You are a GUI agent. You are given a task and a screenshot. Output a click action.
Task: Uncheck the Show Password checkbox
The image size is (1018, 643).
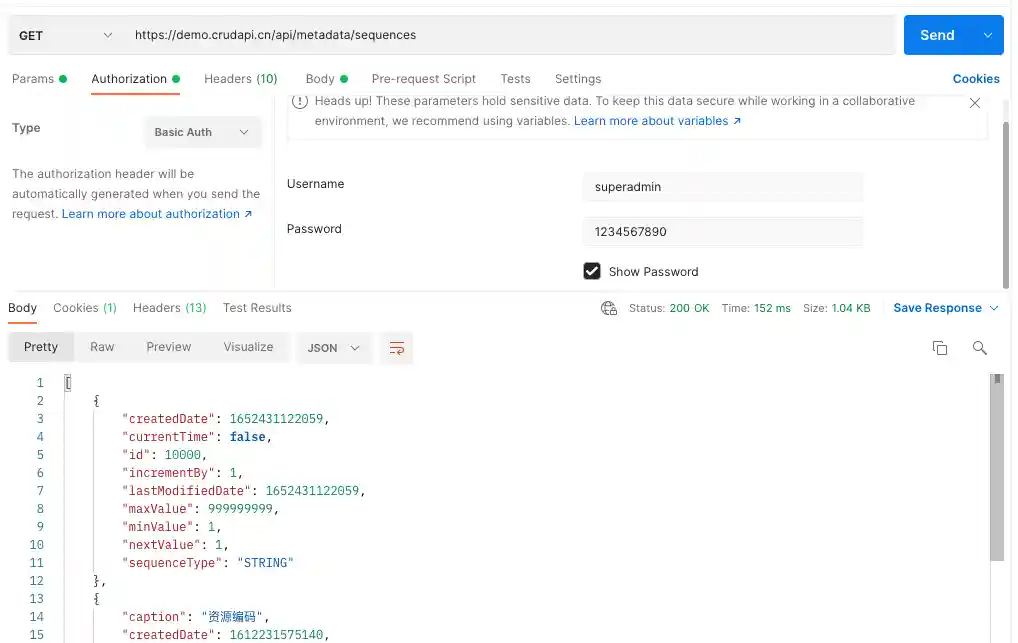(592, 270)
